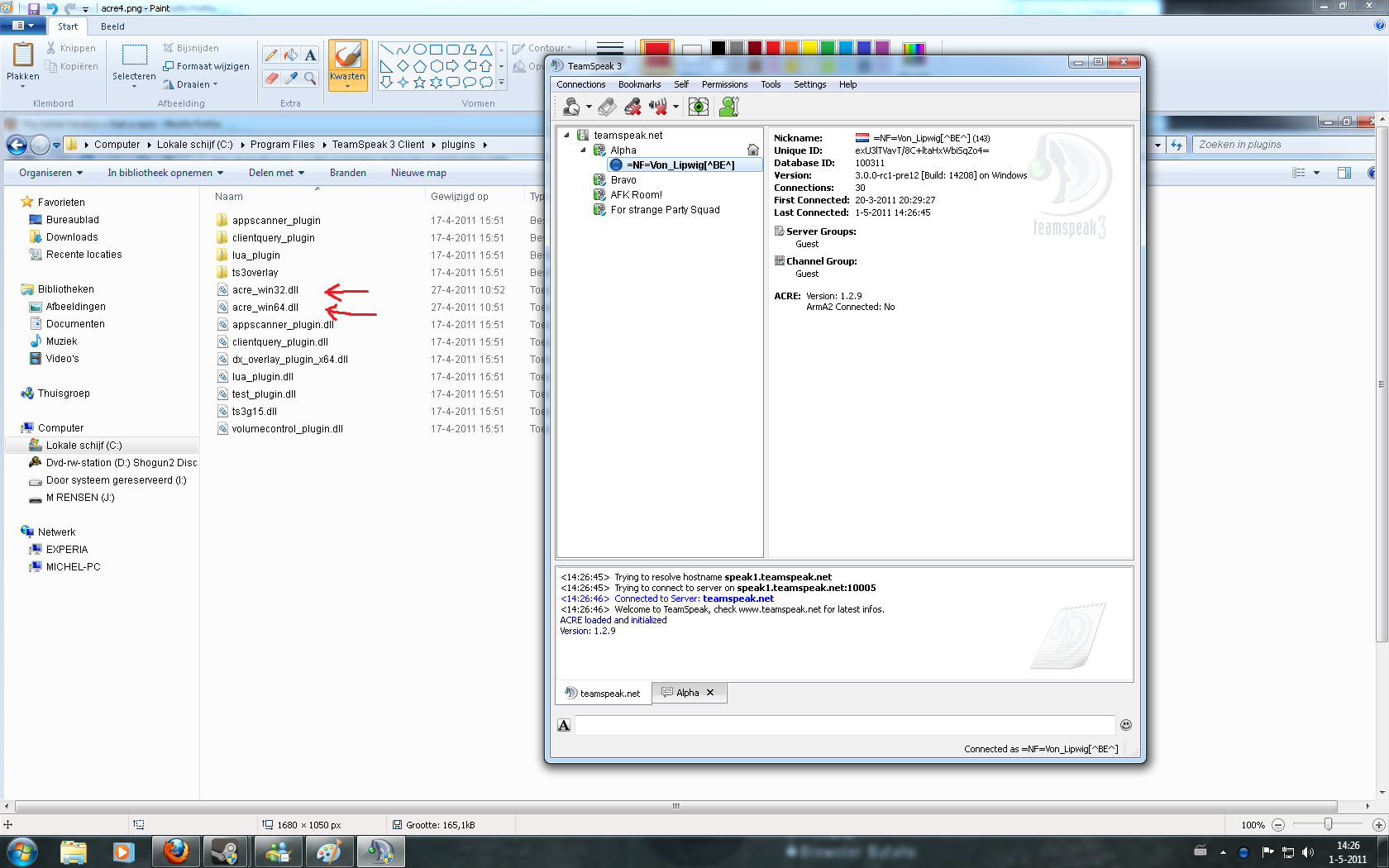Toggle microphone mute in TeamSpeak toolbar

click(632, 107)
